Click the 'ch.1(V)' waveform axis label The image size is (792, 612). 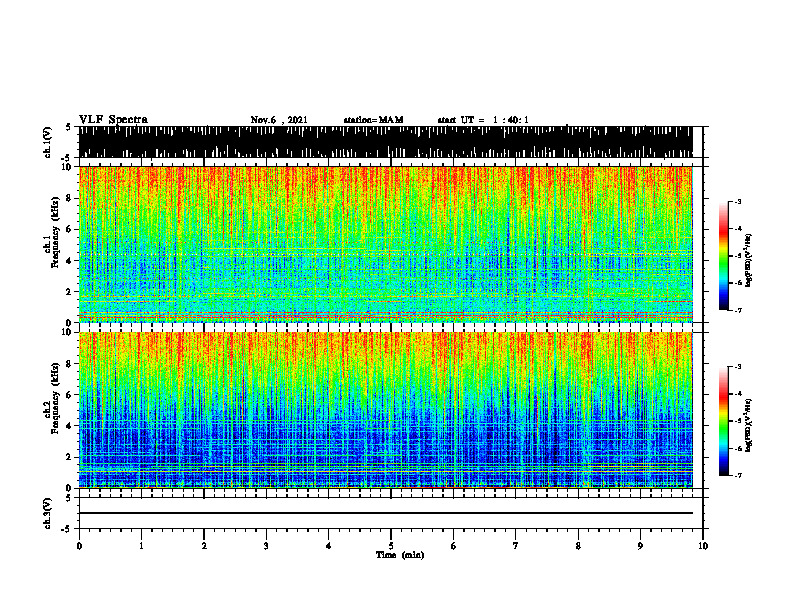click(x=48, y=142)
